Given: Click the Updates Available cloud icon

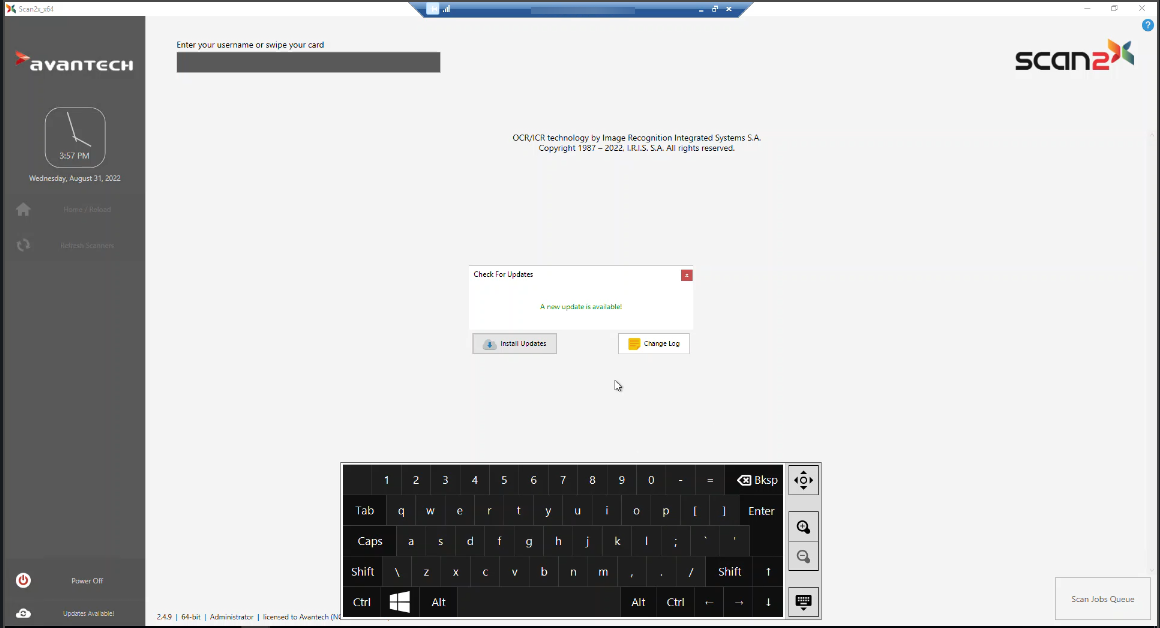Looking at the screenshot, I should (x=23, y=613).
